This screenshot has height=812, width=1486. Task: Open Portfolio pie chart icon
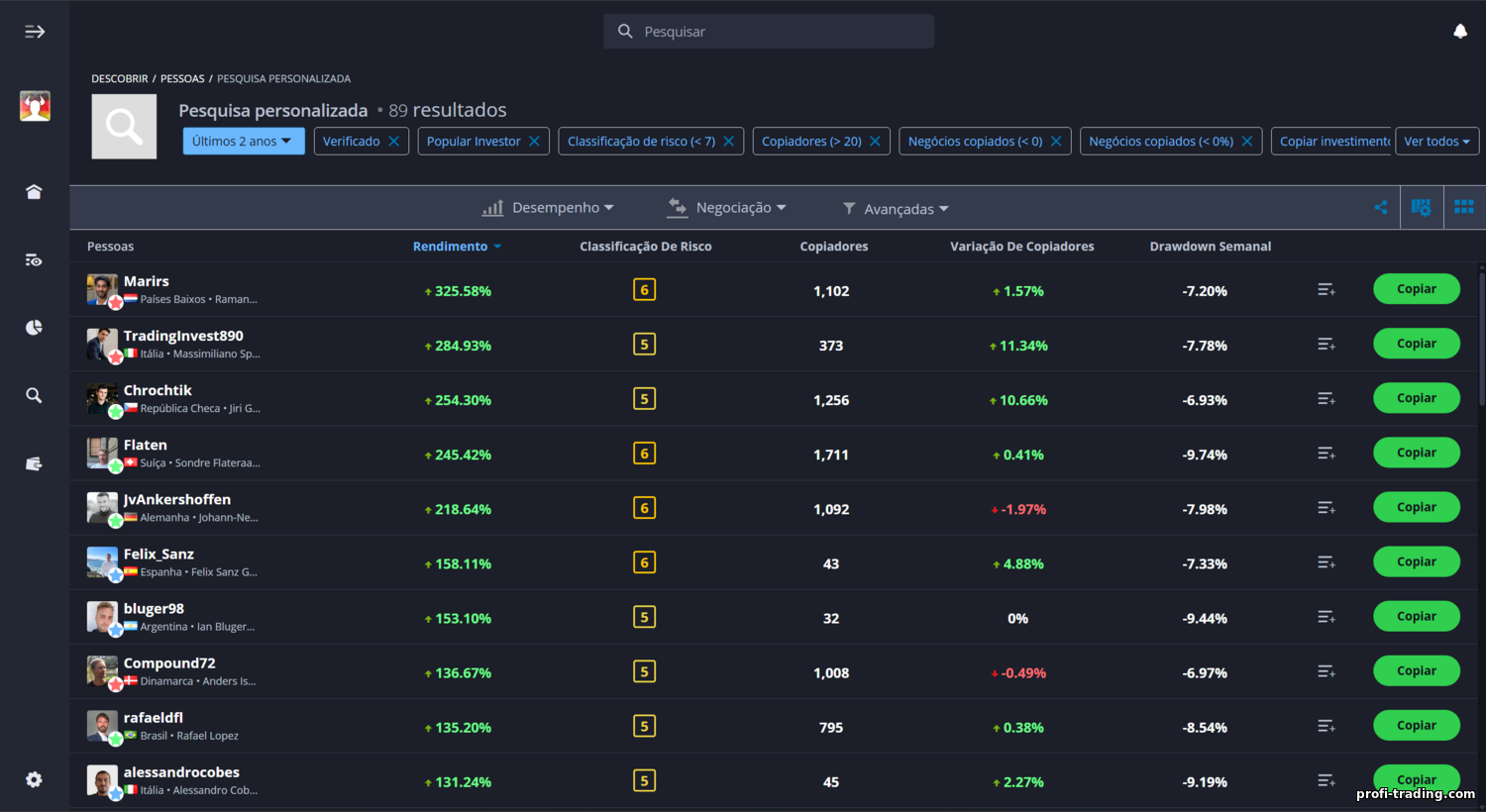point(34,328)
